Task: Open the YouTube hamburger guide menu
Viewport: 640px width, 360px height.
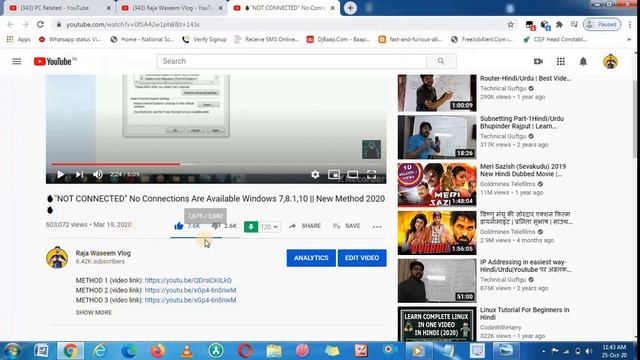Action: (17, 61)
